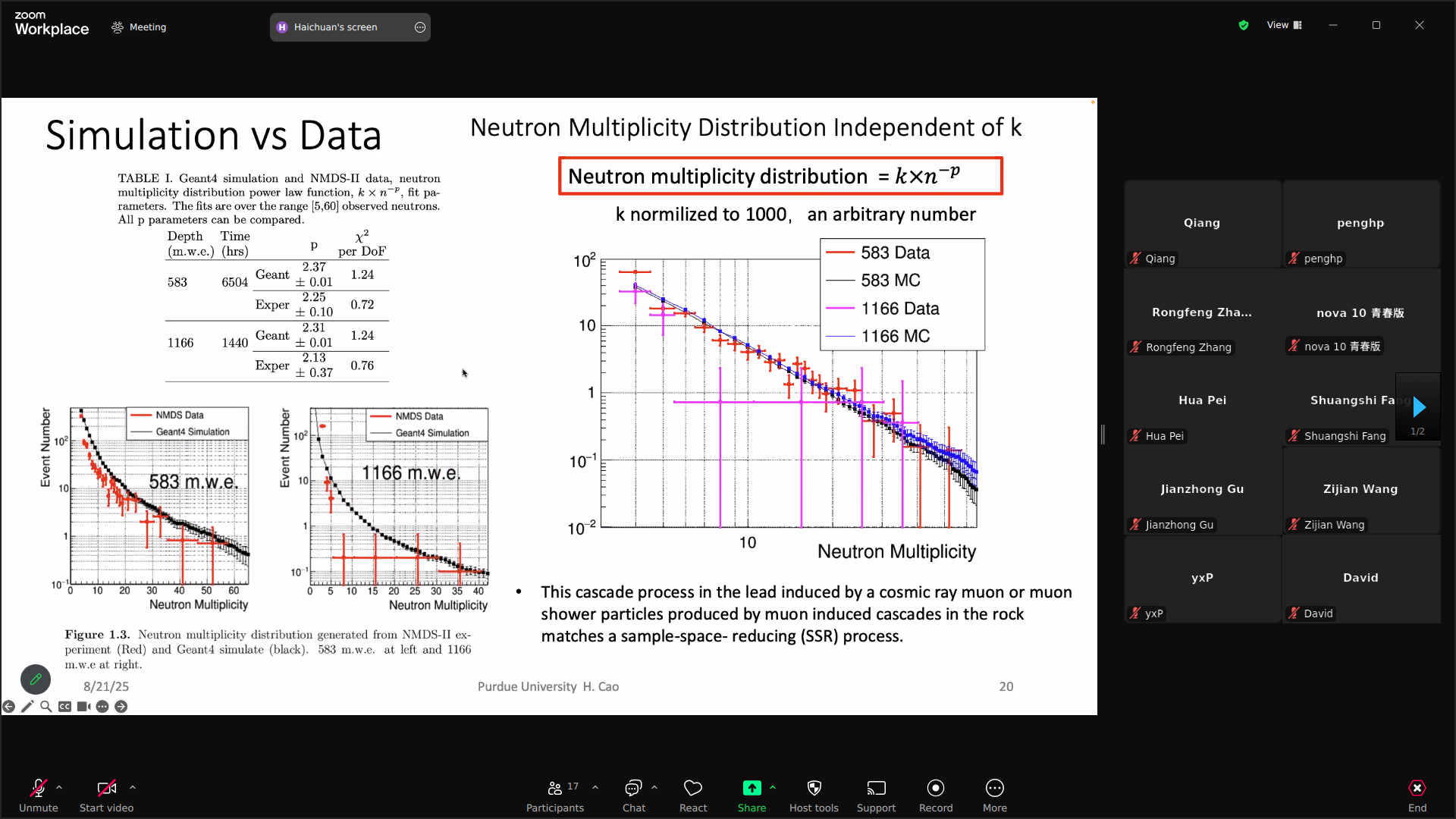Select Hua Pei's participant tile
Screen dimensions: 1456x819
point(1203,401)
